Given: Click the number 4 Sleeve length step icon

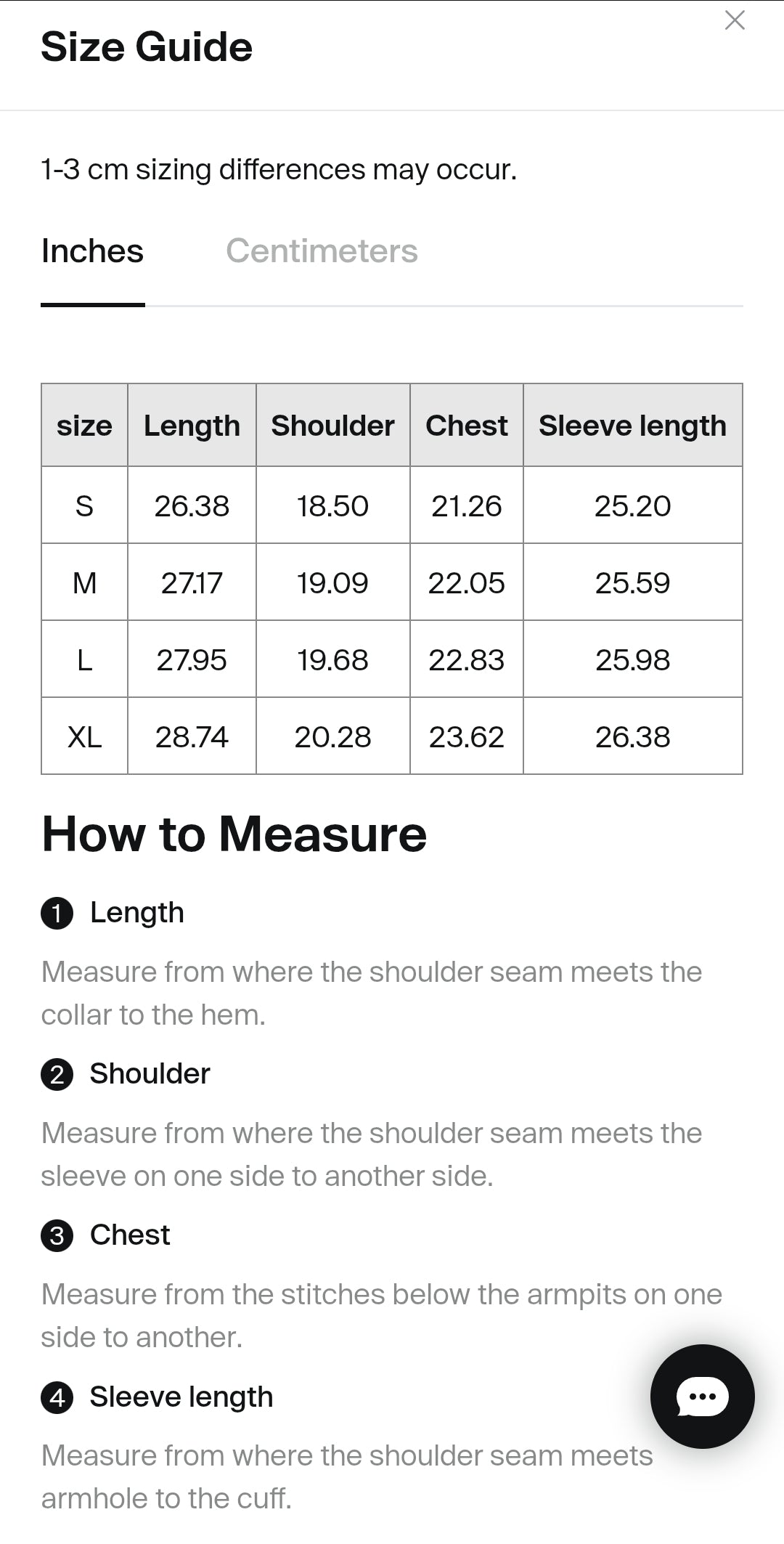Looking at the screenshot, I should point(57,1397).
